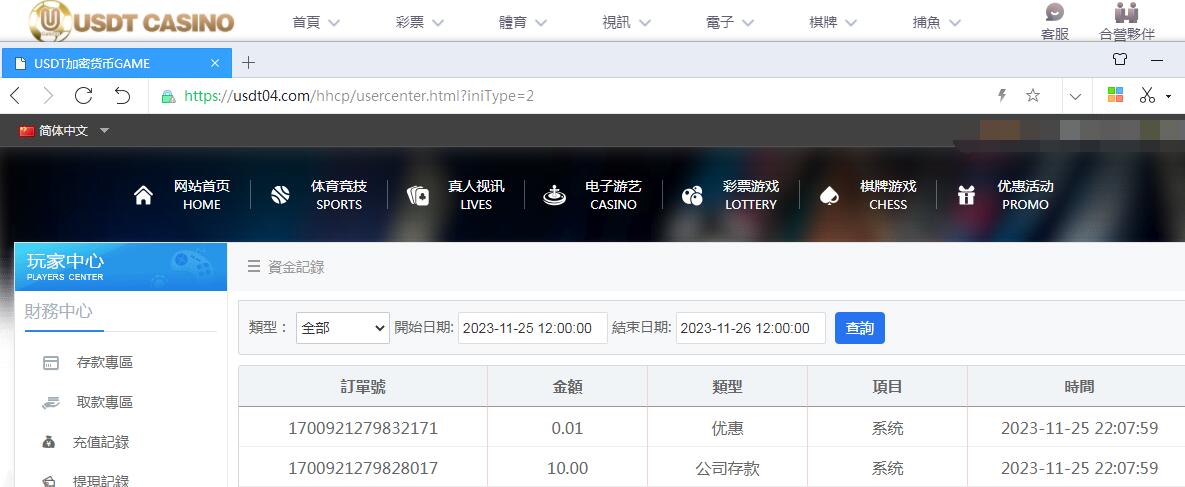Click the gift icon for 优惠活动
1185x487 pixels.
[966, 195]
